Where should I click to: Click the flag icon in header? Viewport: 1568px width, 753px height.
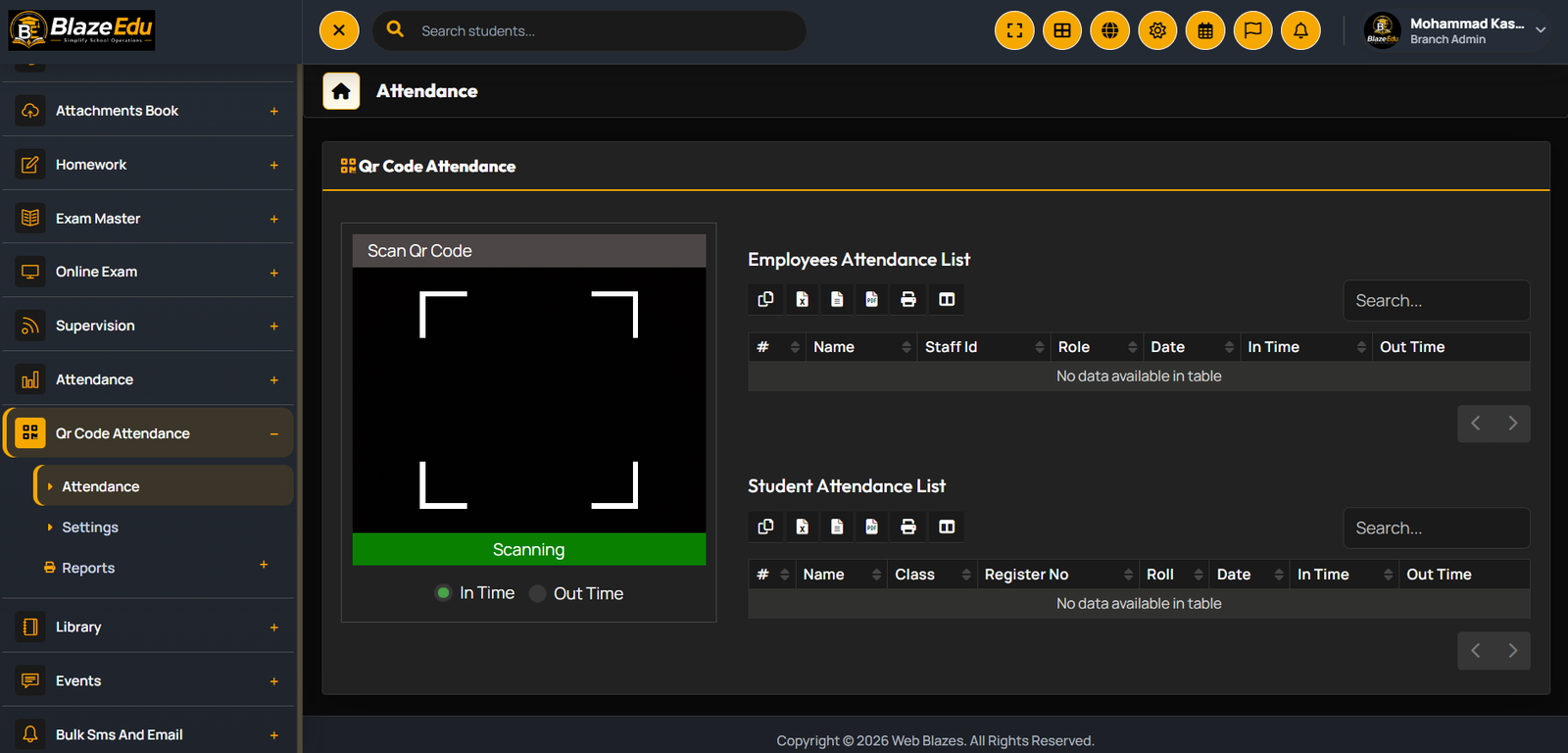(x=1252, y=30)
